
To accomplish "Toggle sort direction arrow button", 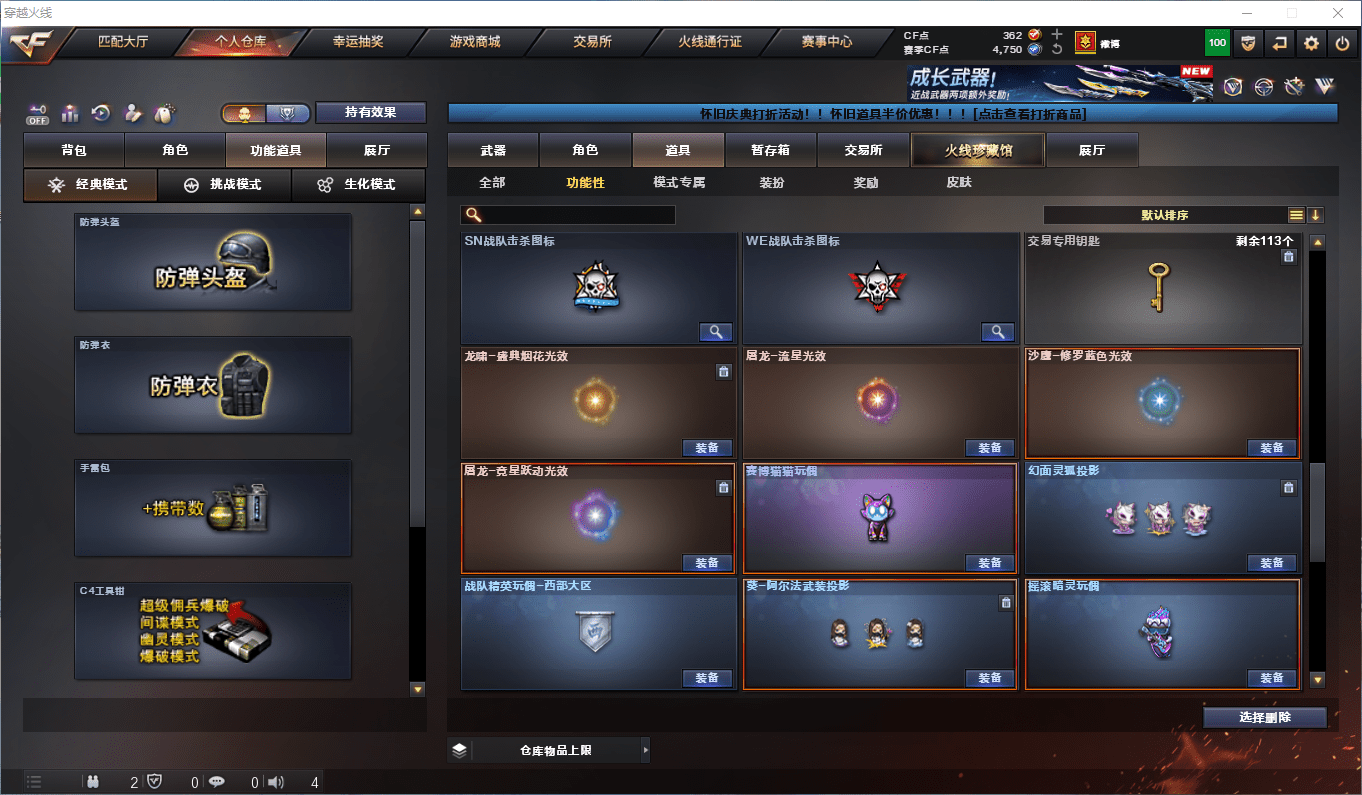I will click(x=1315, y=215).
